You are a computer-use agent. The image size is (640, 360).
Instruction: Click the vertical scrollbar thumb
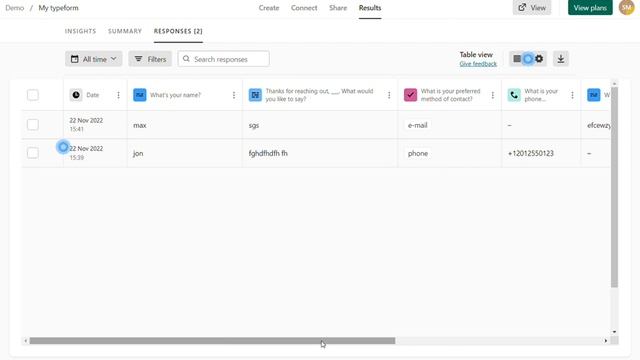tap(614, 187)
